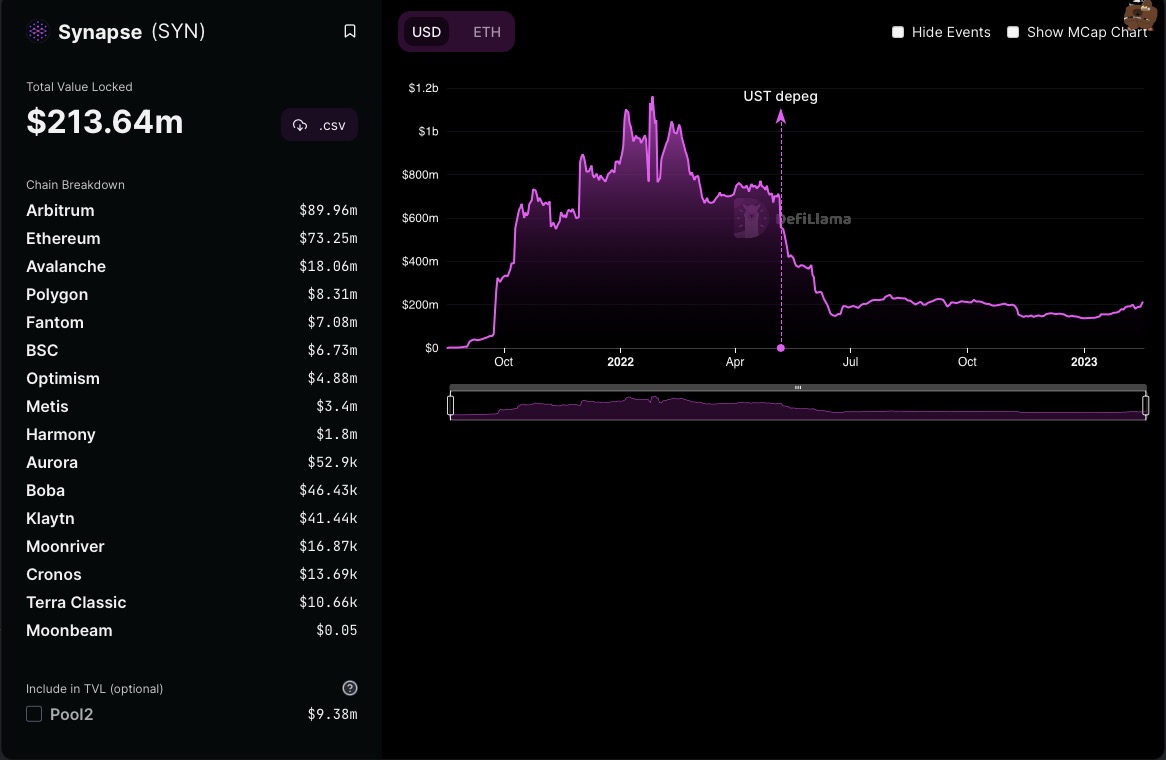Select the Harmony chain row
Image resolution: width=1166 pixels, height=760 pixels.
click(192, 434)
